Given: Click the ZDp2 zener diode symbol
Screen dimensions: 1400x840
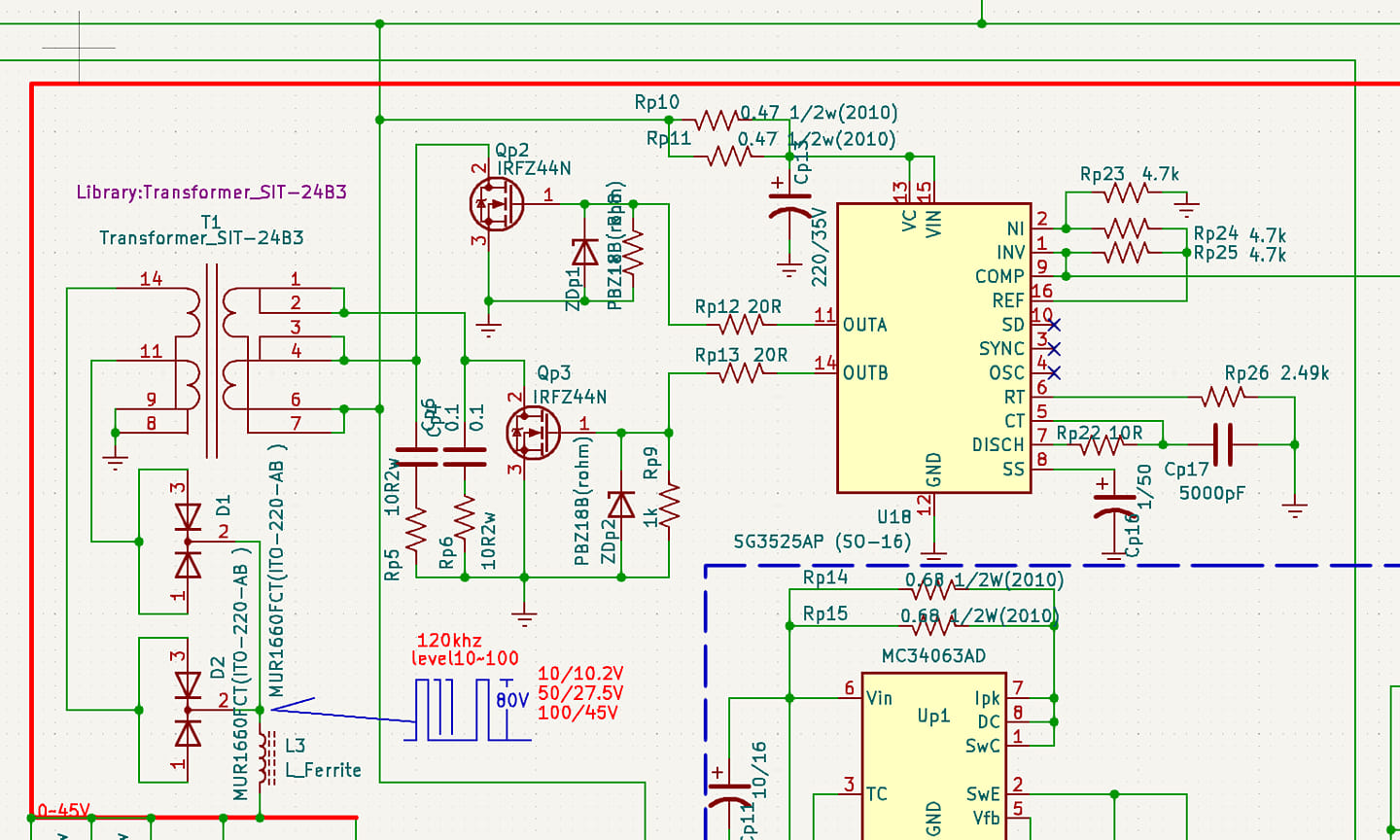Looking at the screenshot, I should point(621,506).
